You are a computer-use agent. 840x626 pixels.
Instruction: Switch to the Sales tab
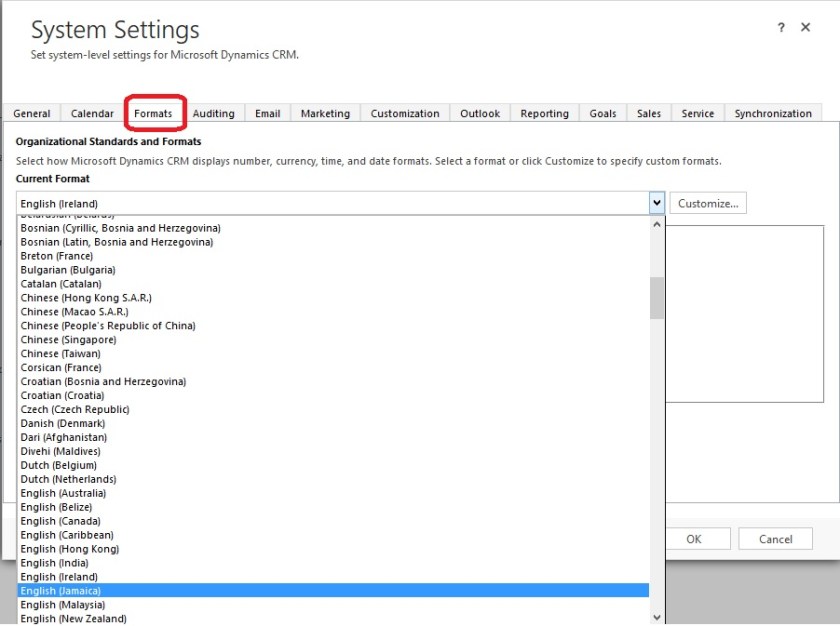pos(648,113)
